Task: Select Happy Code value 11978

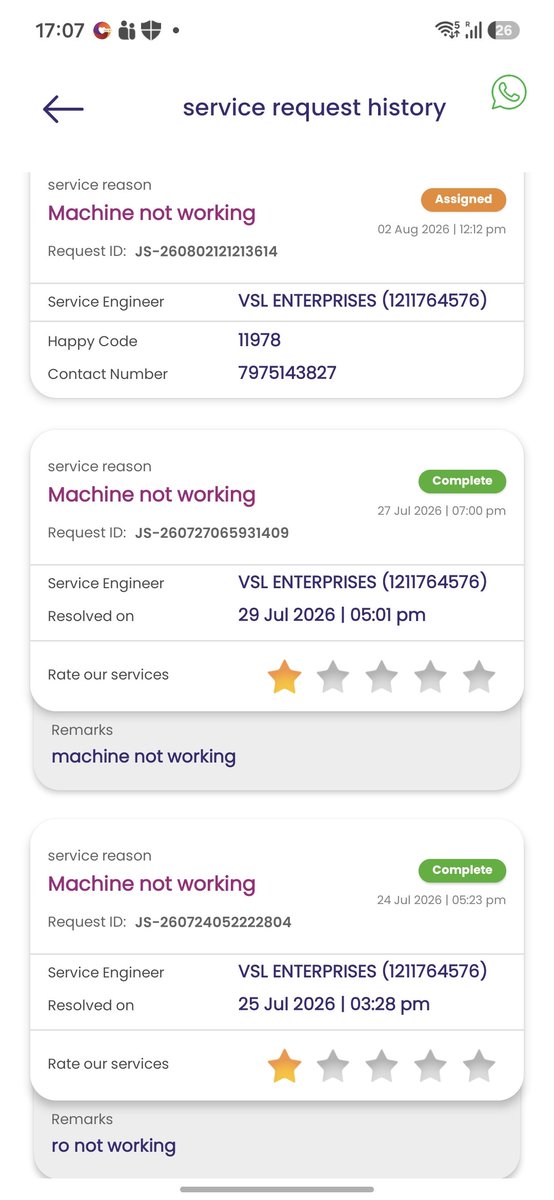Action: (x=259, y=340)
